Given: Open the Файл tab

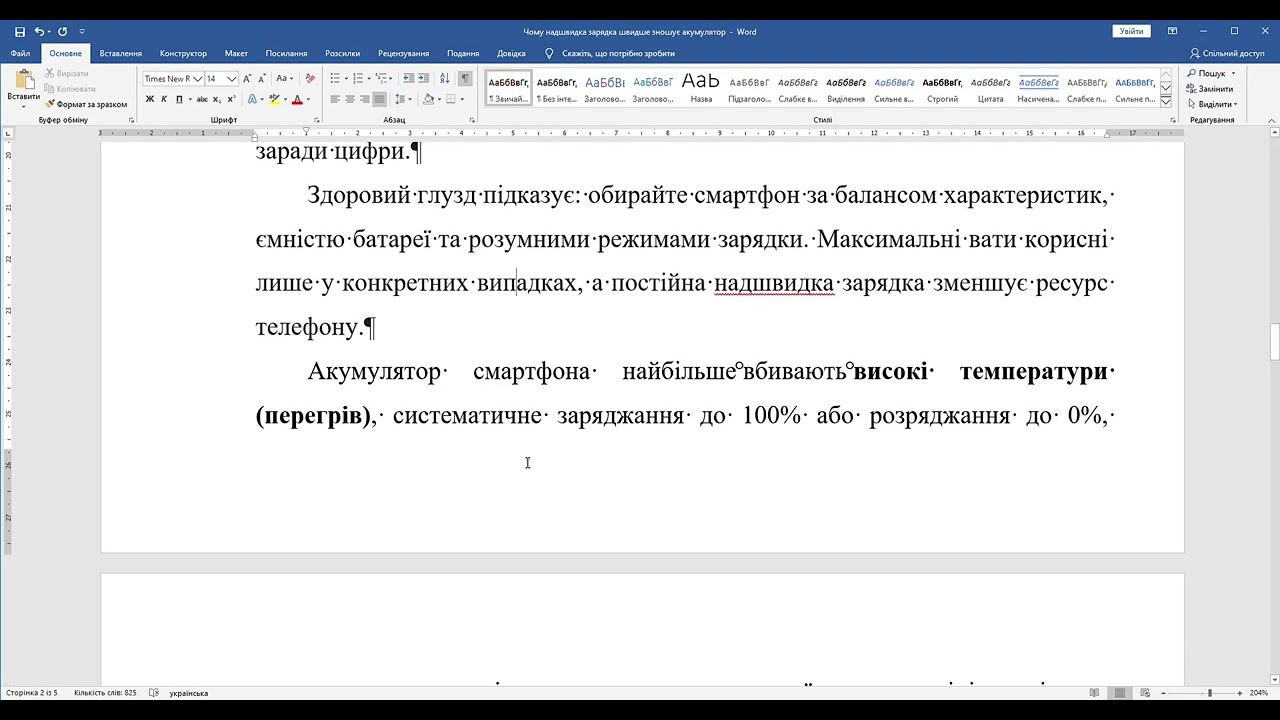Looking at the screenshot, I should point(20,53).
